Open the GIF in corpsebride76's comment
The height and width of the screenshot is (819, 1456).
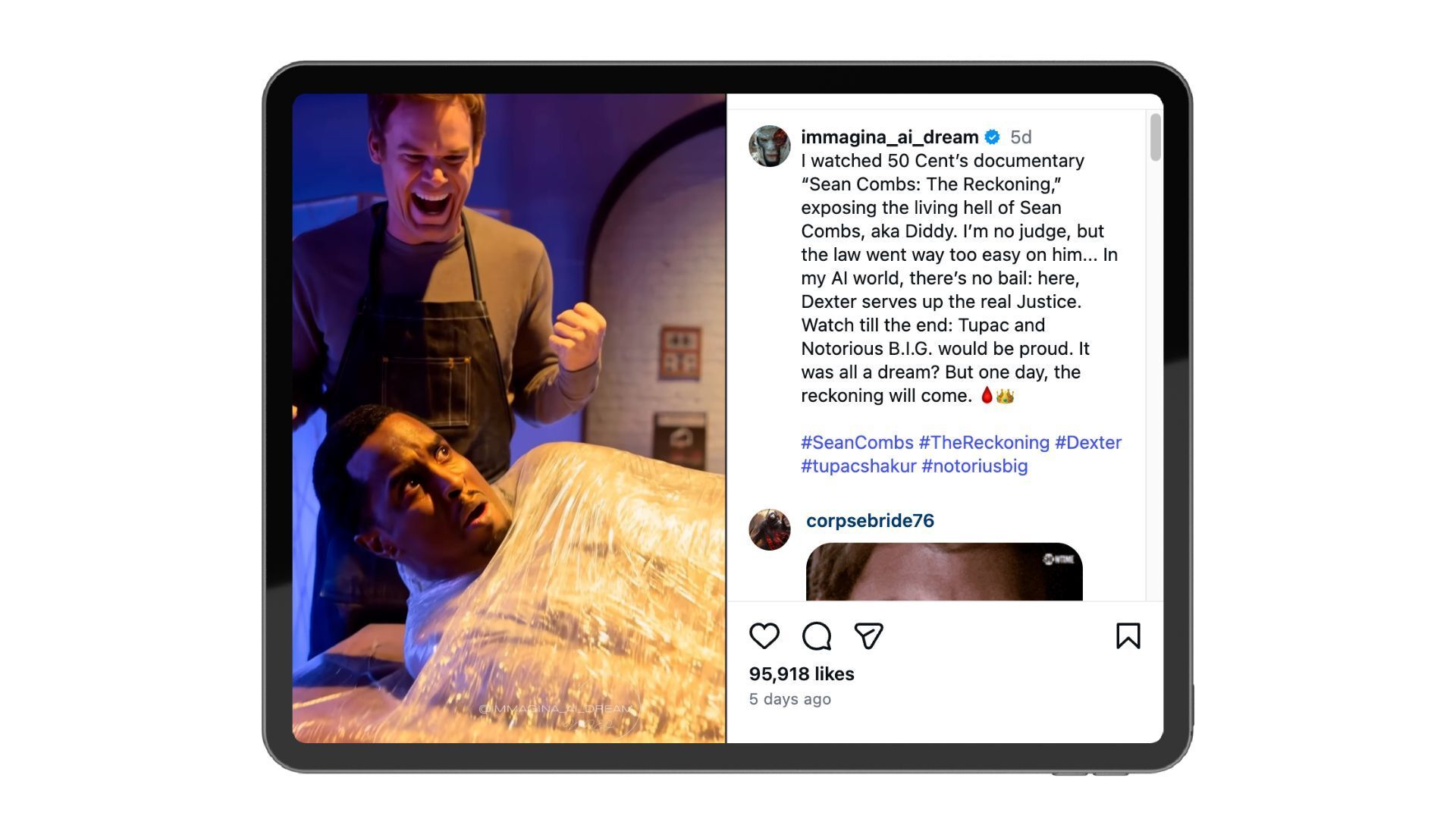point(944,572)
